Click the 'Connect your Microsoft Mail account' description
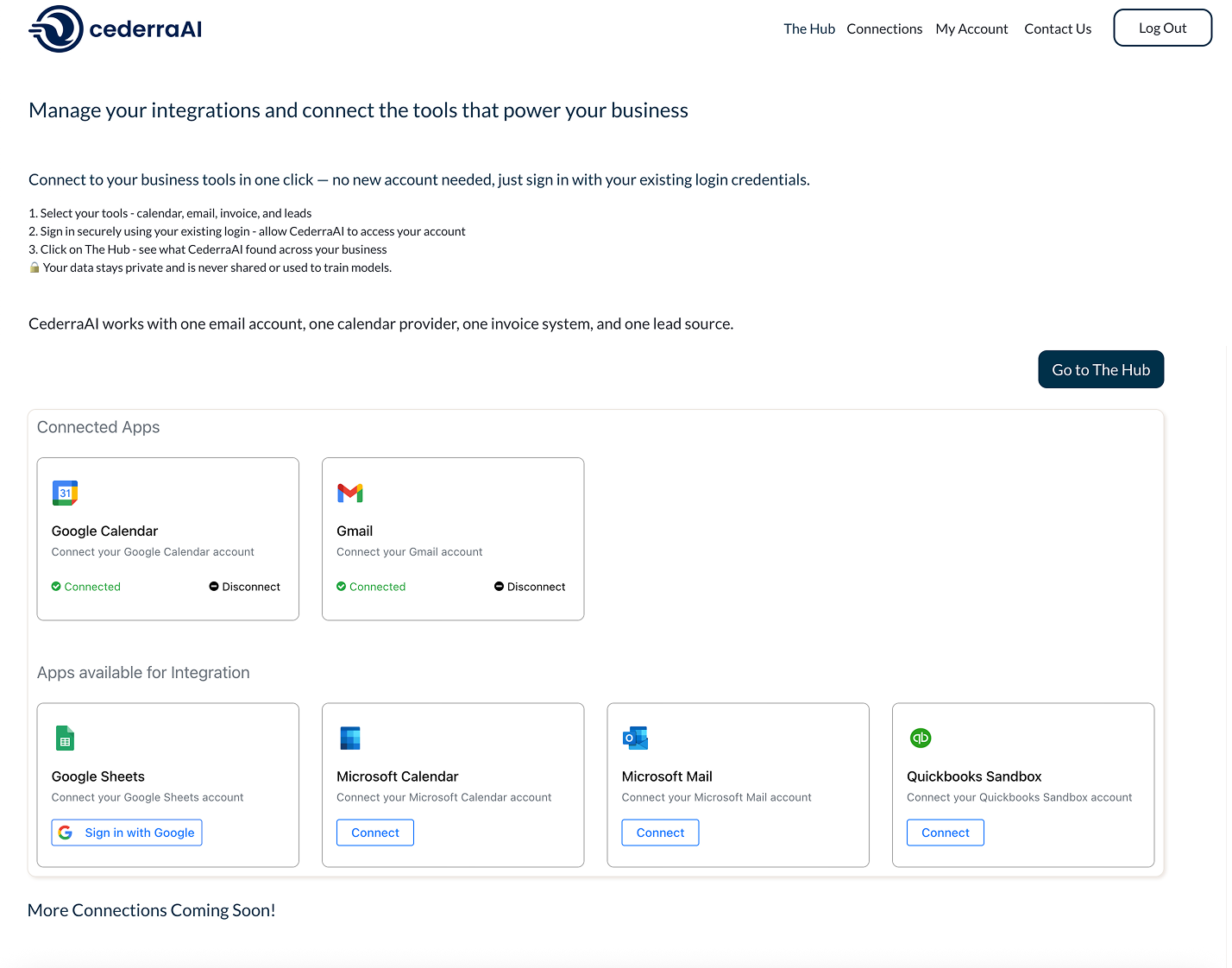Viewport: 1232px width, 968px height. pos(717,798)
